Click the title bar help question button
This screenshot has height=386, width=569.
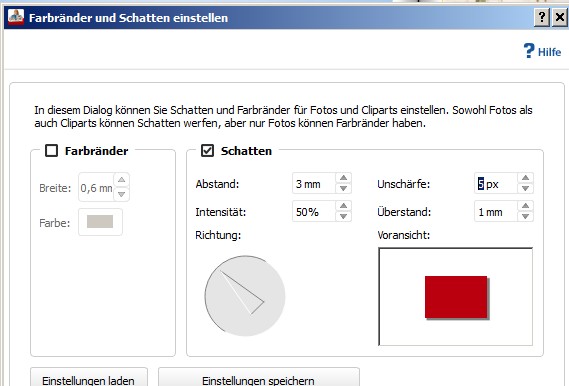[x=542, y=17]
